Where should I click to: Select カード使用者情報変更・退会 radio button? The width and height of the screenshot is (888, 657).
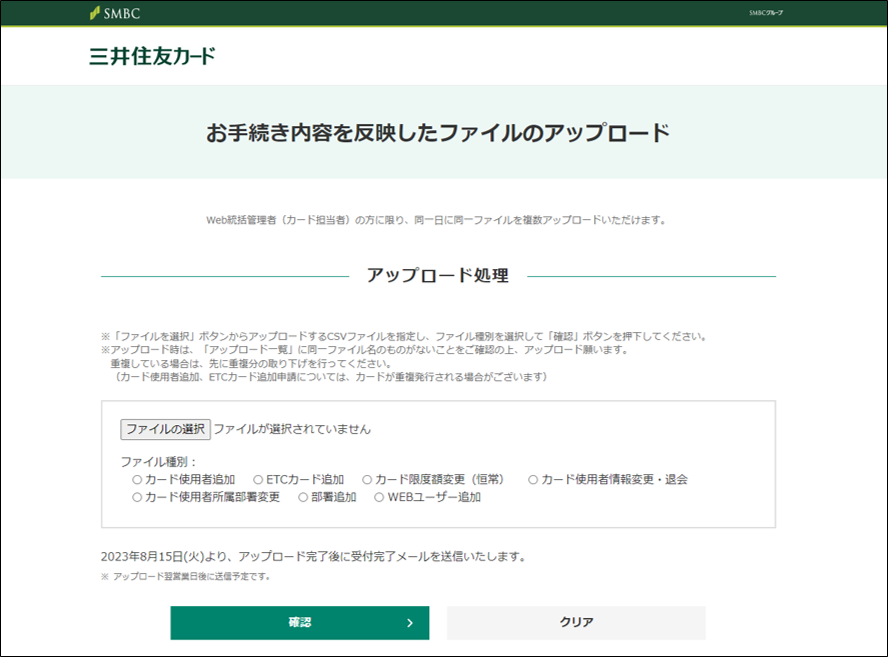(x=533, y=480)
